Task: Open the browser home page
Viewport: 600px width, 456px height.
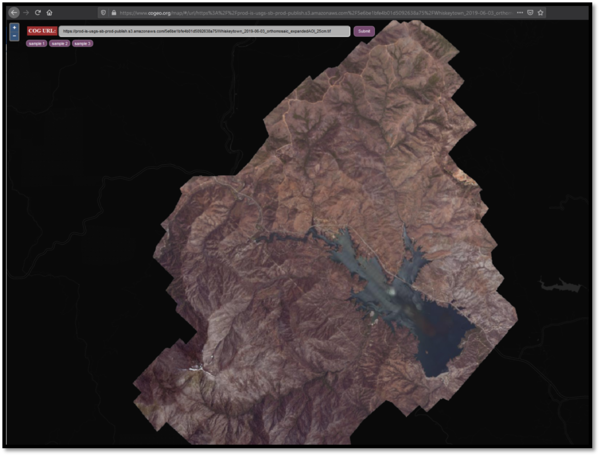Action: tap(49, 12)
